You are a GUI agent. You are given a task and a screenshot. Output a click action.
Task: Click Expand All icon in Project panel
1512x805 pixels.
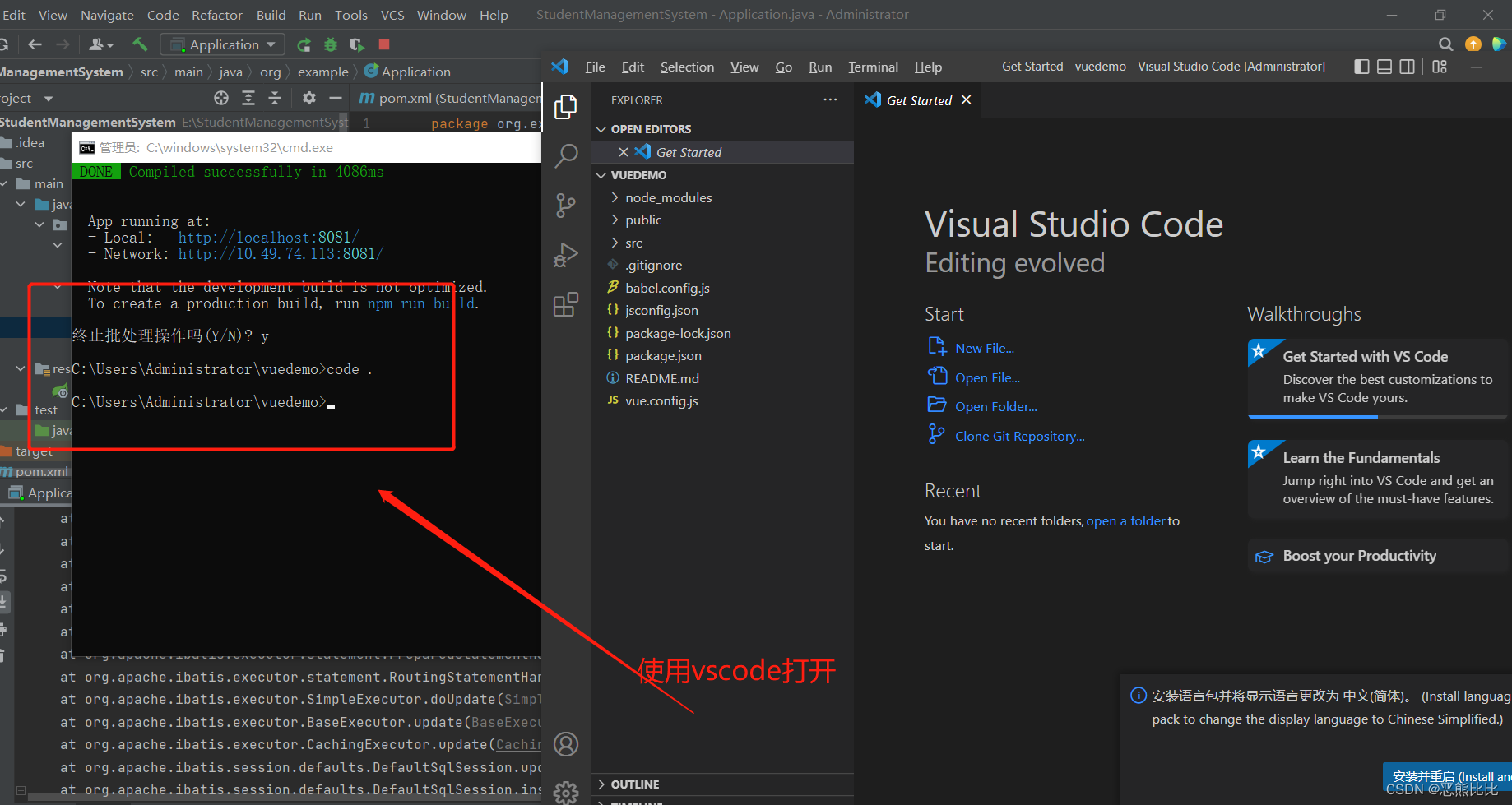[x=248, y=98]
